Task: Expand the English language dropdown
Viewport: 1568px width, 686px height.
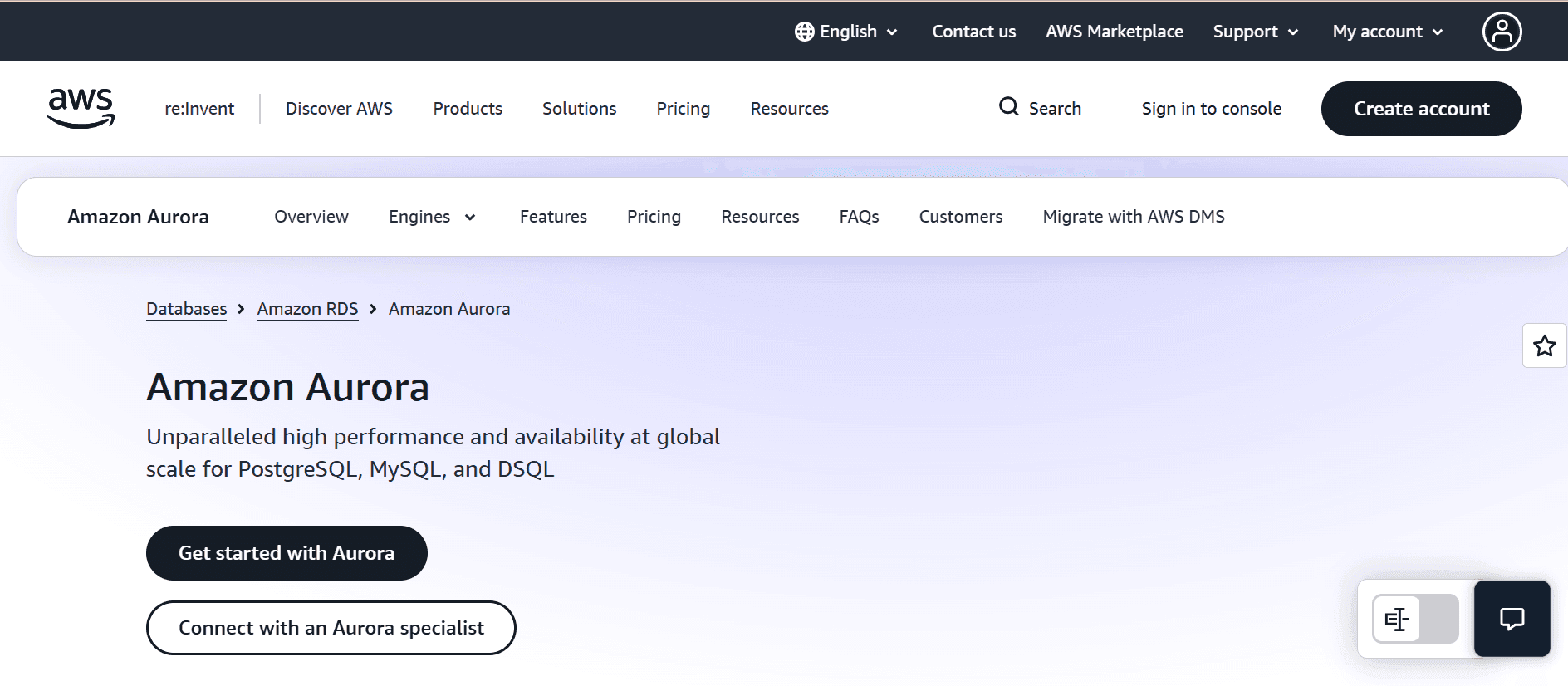Action: (x=846, y=32)
